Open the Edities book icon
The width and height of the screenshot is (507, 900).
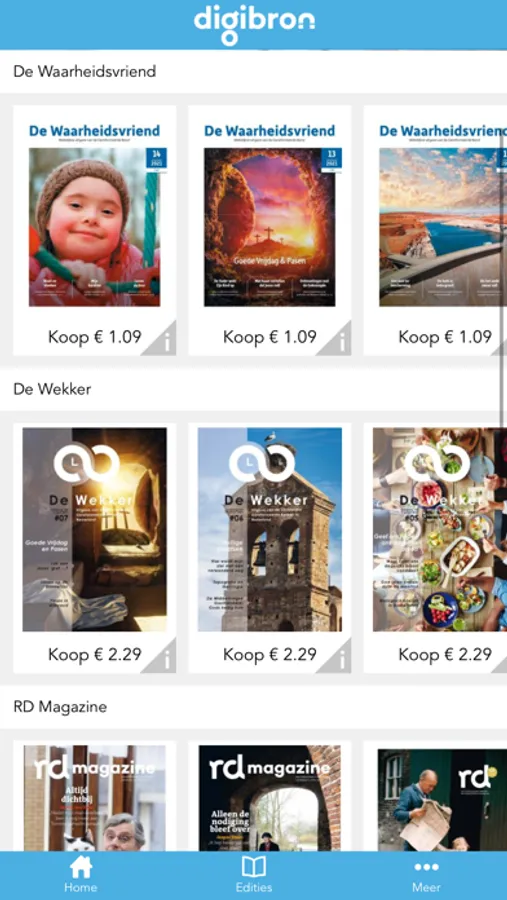tap(253, 867)
